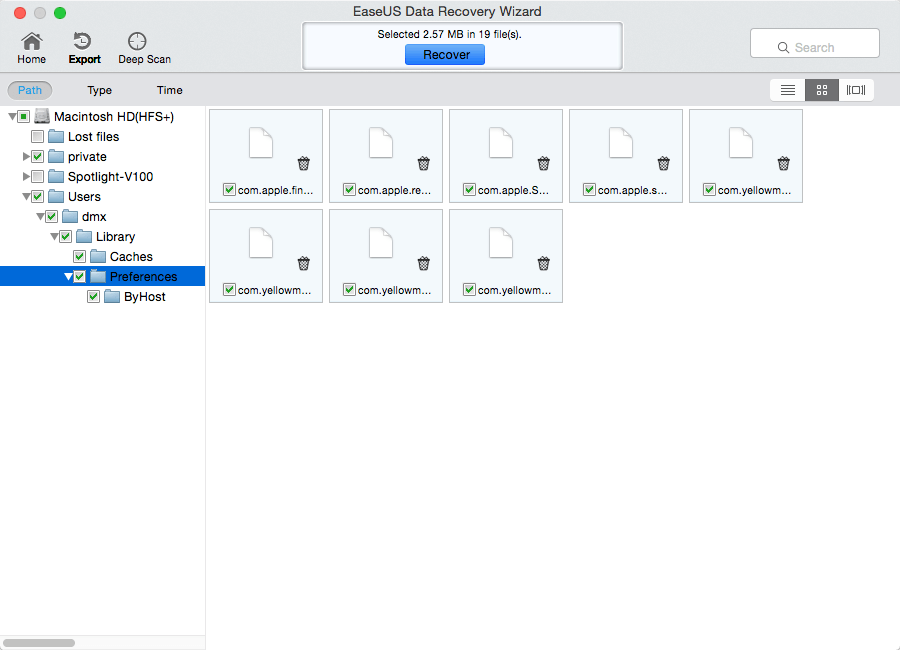
Task: Click the Library folder icon
Action: (x=84, y=237)
